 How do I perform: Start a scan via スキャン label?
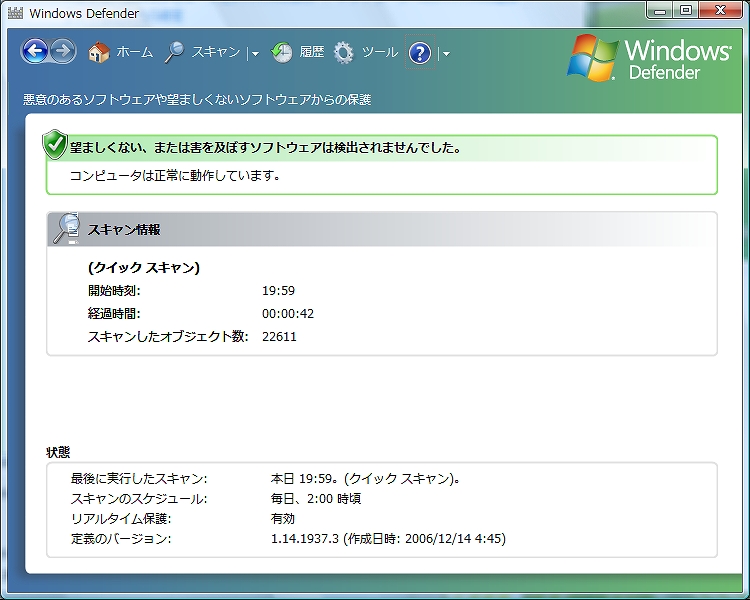point(215,52)
